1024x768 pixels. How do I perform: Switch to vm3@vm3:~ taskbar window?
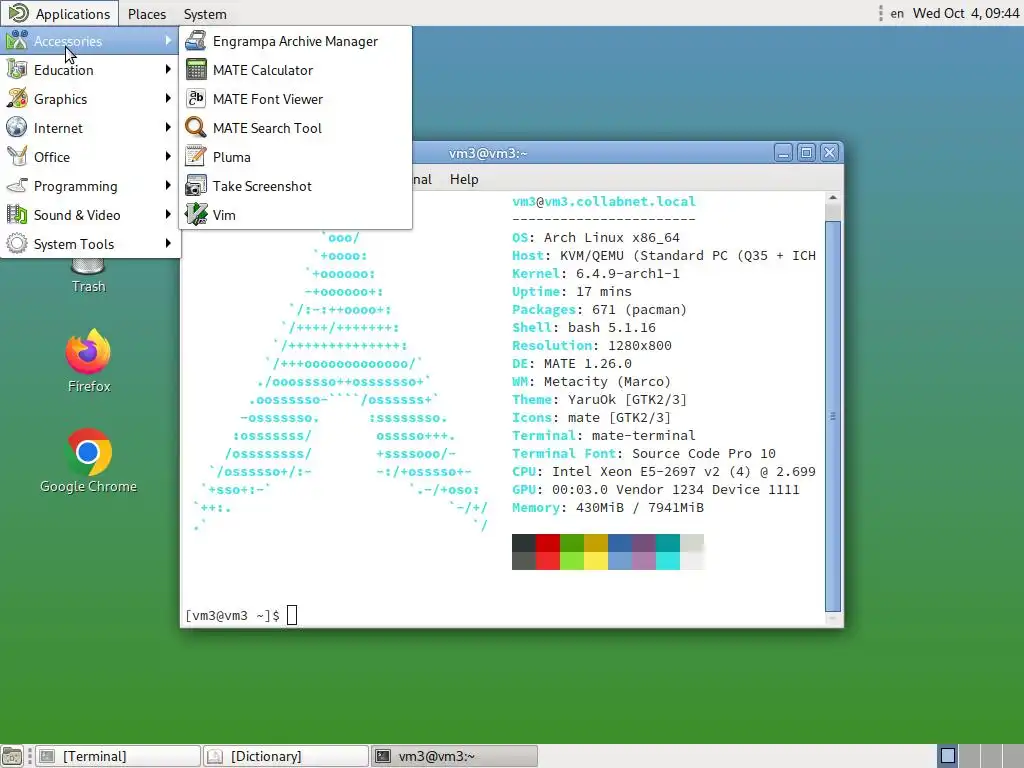(x=455, y=756)
